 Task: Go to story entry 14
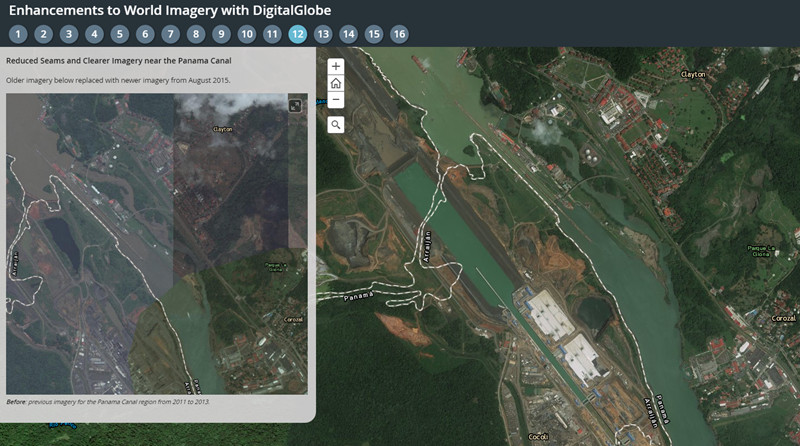[x=348, y=34]
